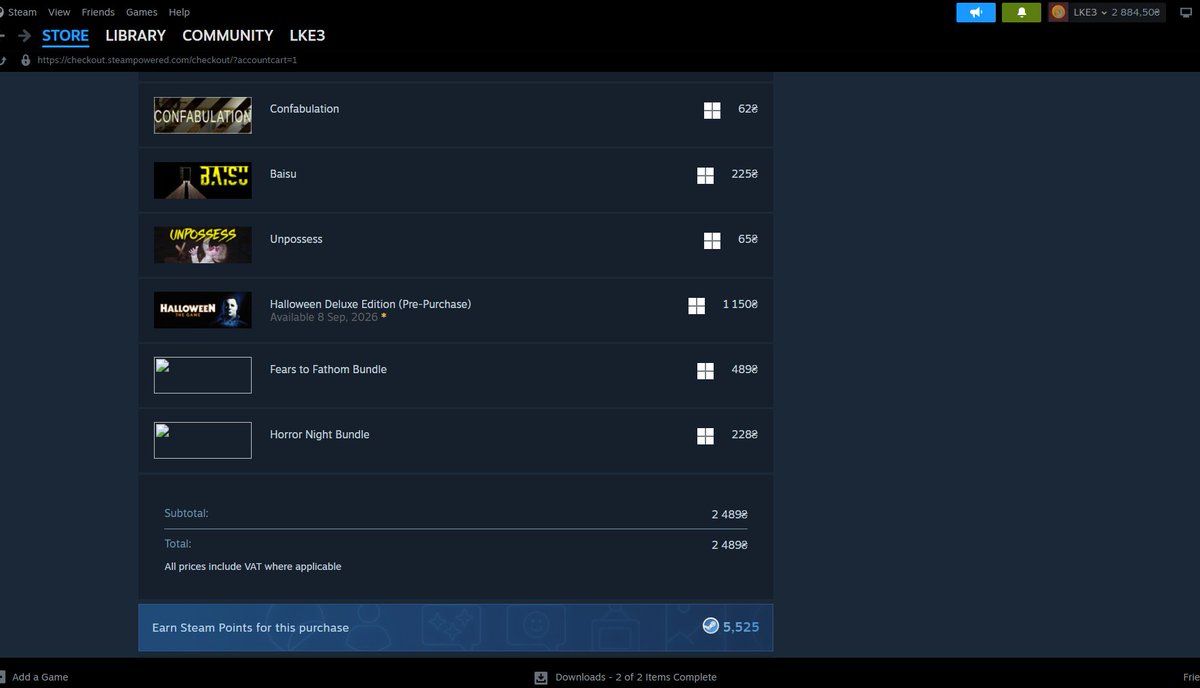Click the padlock icon beside the URL
The image size is (1200, 688).
point(26,60)
